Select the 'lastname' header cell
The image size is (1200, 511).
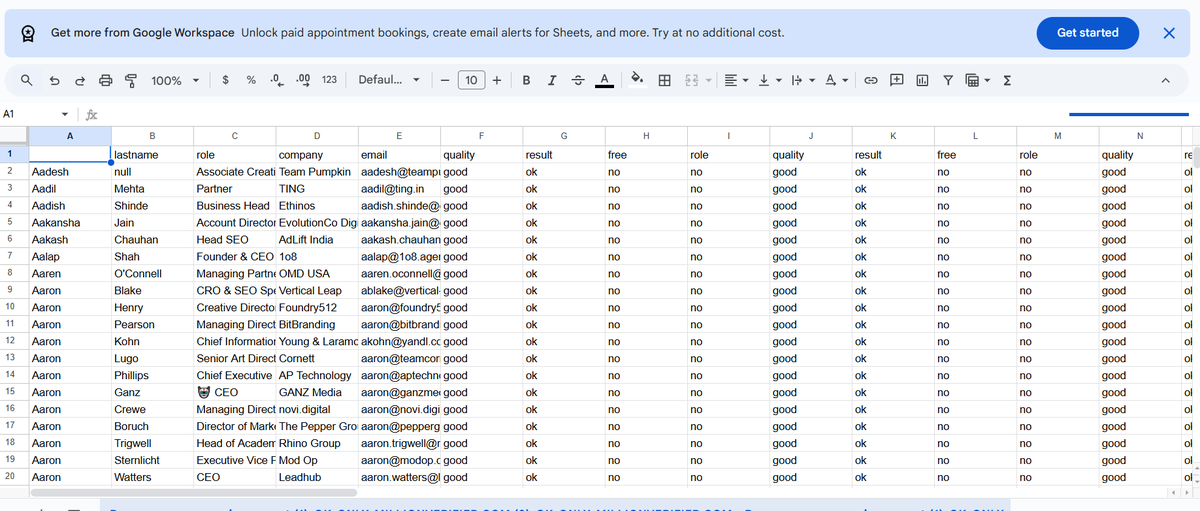tap(151, 155)
